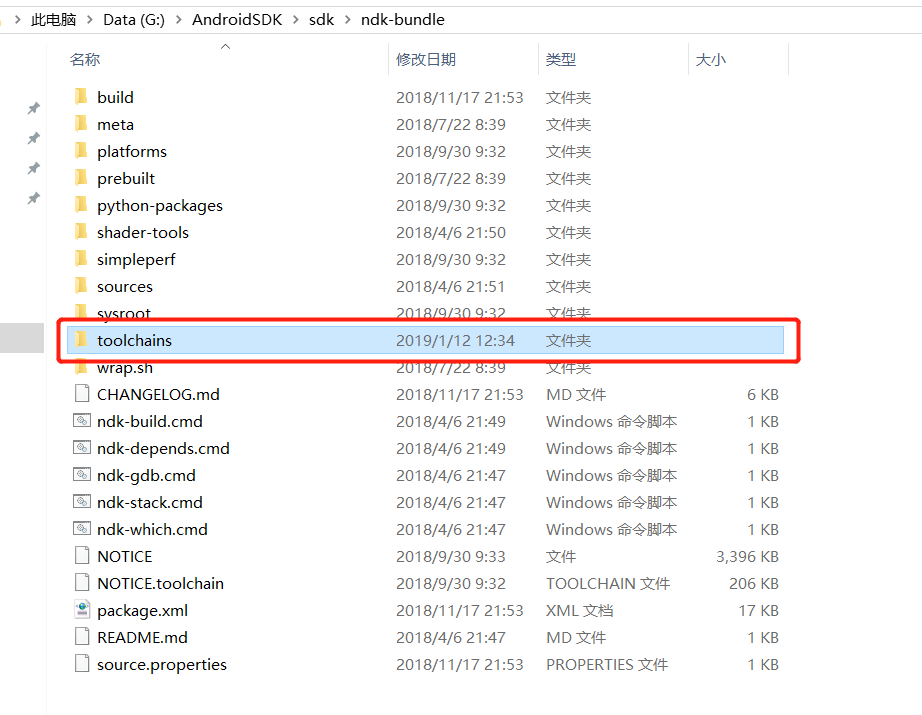
Task: Click the ndk-build.cmd script icon
Action: pos(82,421)
